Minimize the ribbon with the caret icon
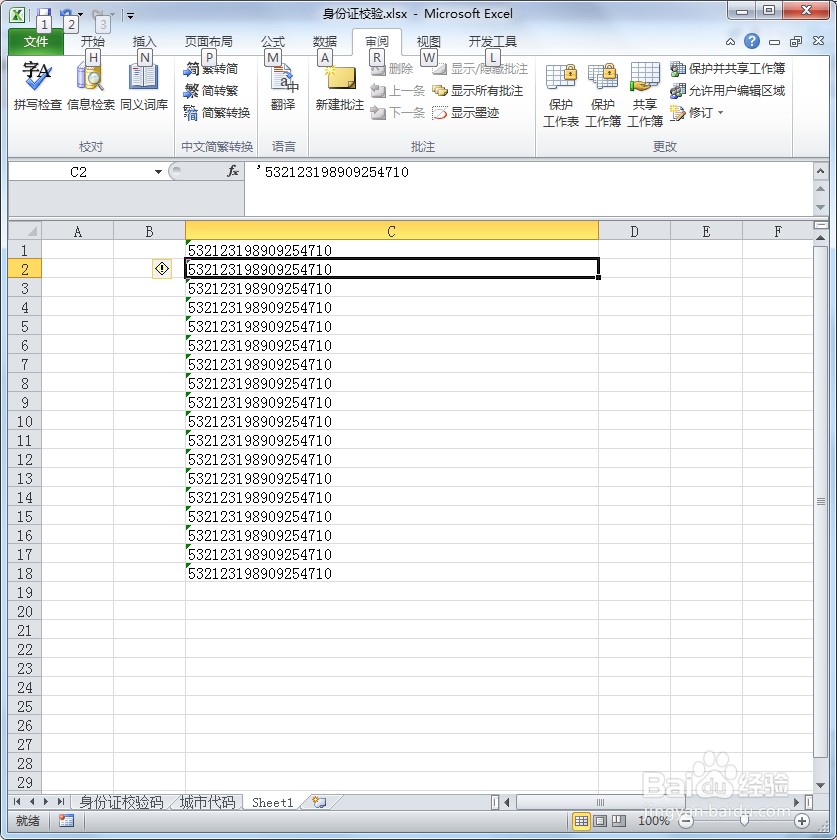The height and width of the screenshot is (840, 837). point(730,42)
